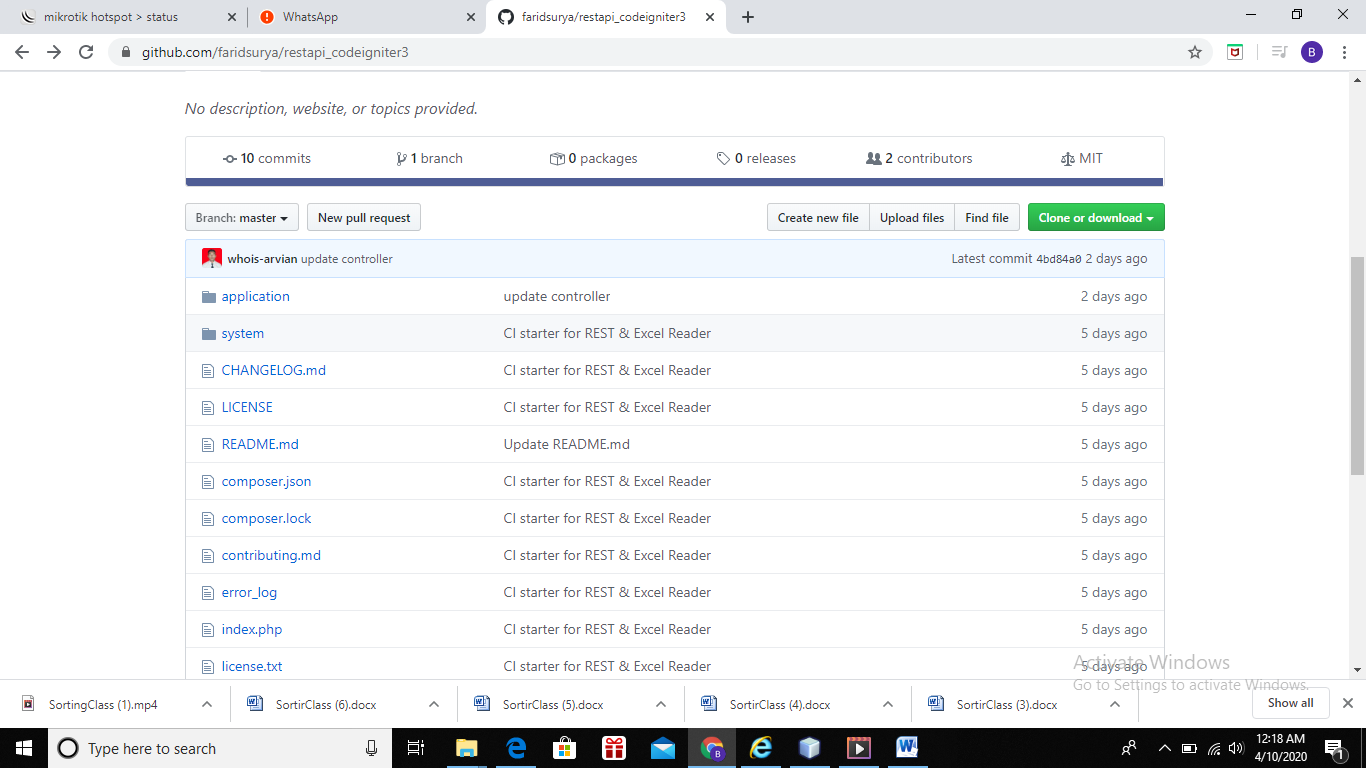Bookmark this page with the star icon
The width and height of the screenshot is (1366, 768).
1195,52
